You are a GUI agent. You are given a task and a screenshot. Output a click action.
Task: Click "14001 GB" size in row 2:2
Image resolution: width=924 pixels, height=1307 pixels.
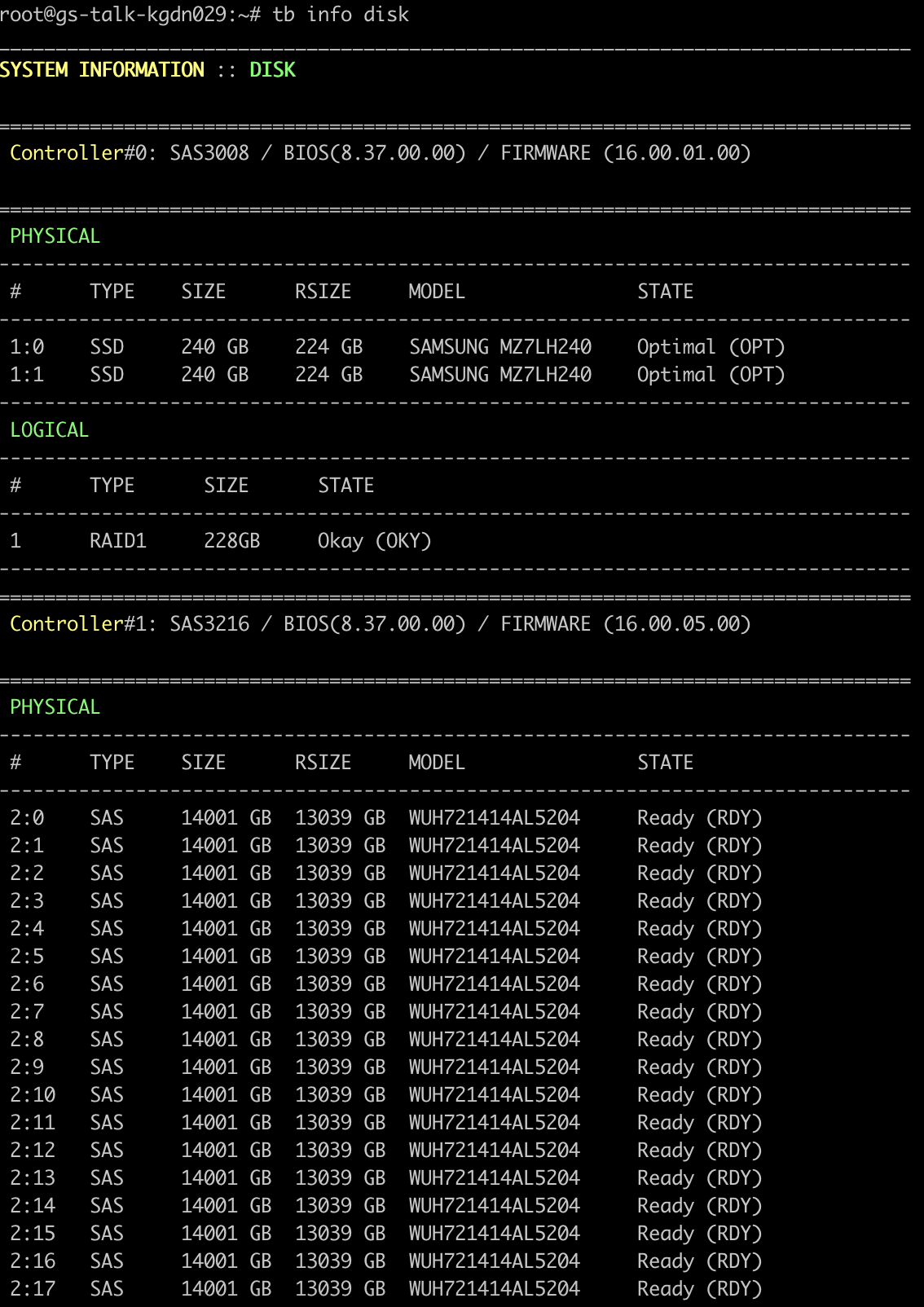pyautogui.click(x=227, y=874)
